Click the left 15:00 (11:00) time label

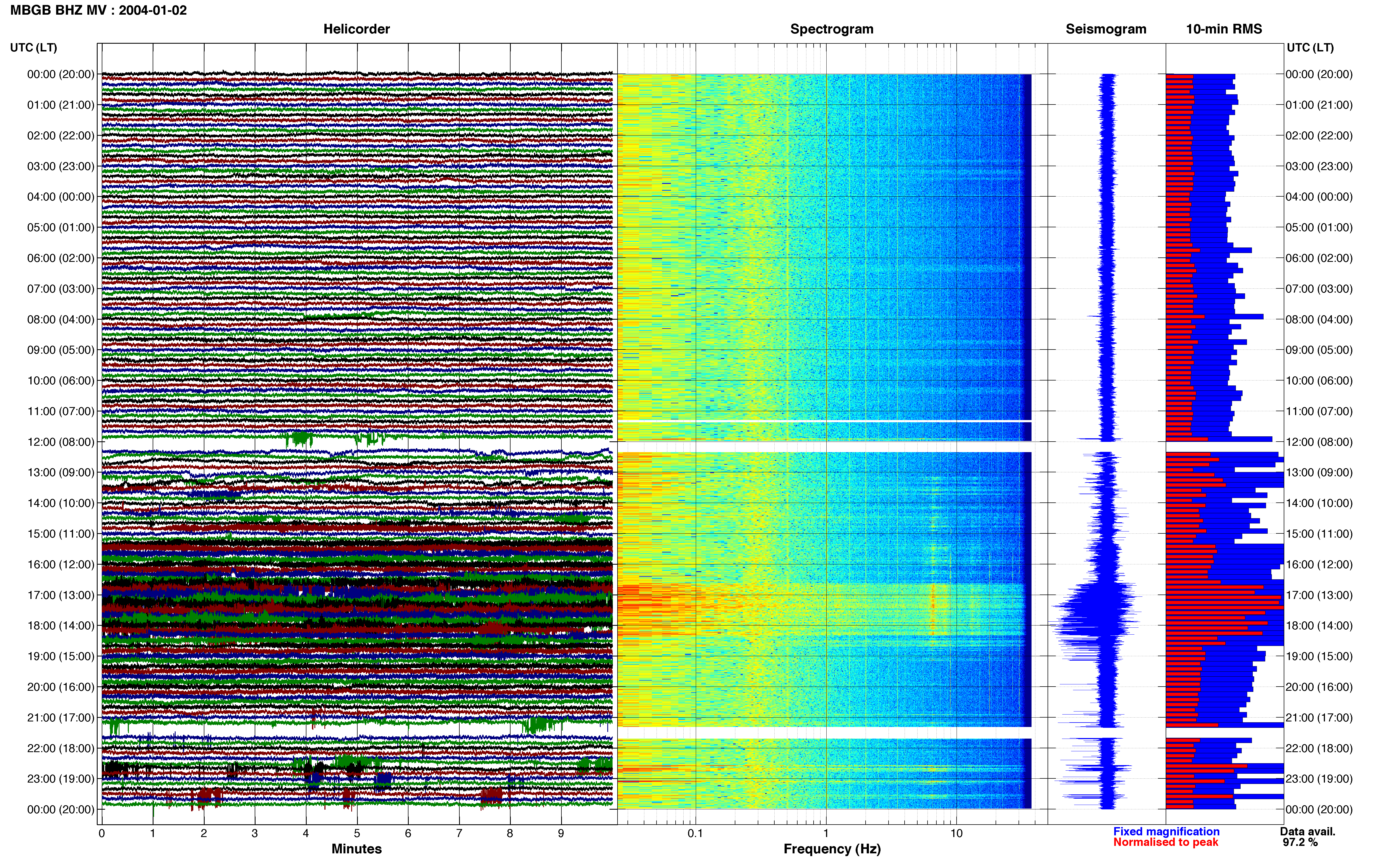click(61, 534)
